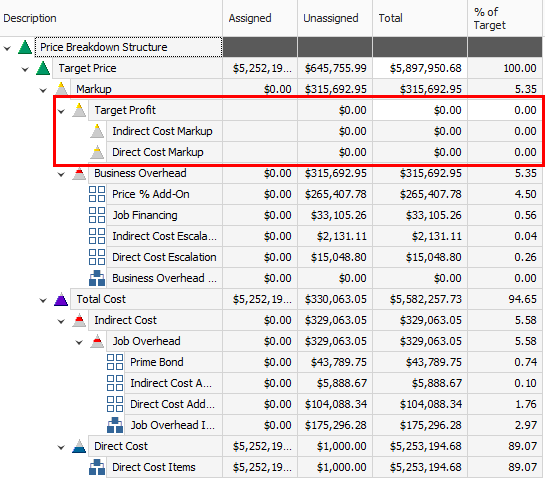This screenshot has width=545, height=479.
Task: Collapse the Target Profit branch
Action: 61,111
